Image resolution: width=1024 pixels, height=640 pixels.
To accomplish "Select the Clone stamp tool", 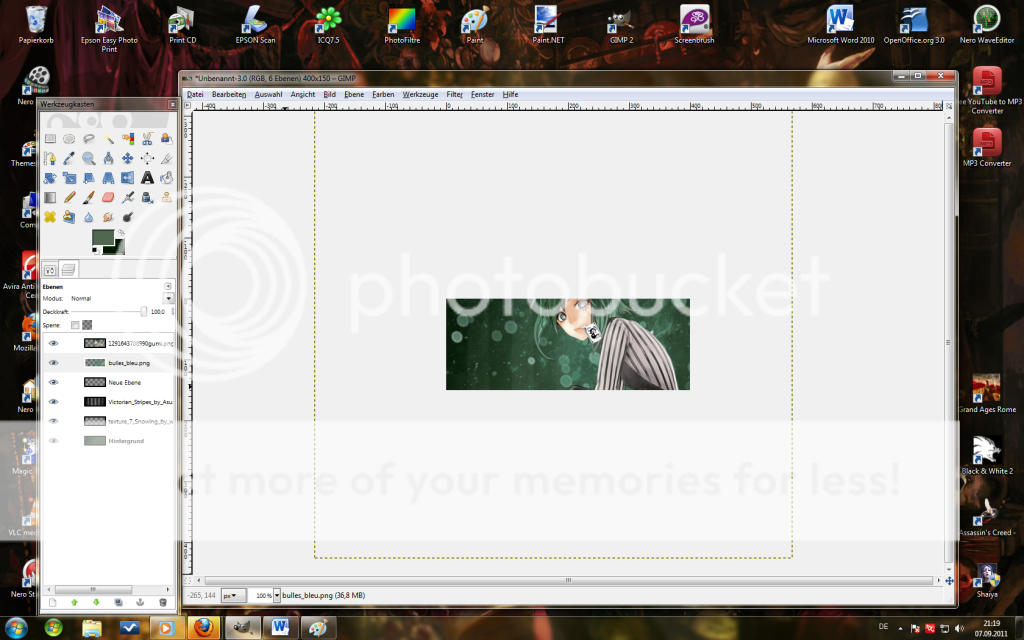I will [x=167, y=197].
